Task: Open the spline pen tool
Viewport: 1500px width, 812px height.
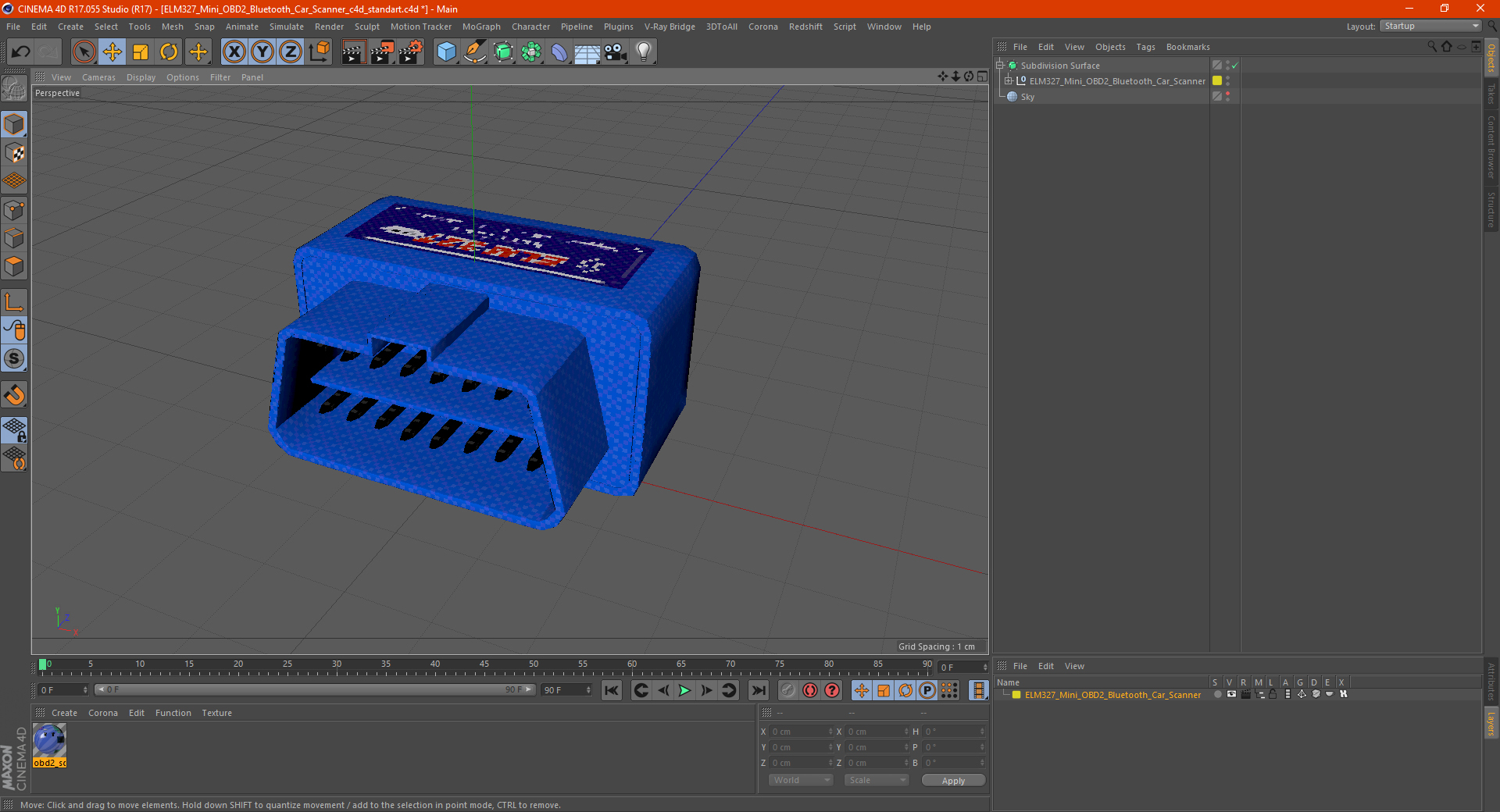Action: tap(474, 52)
